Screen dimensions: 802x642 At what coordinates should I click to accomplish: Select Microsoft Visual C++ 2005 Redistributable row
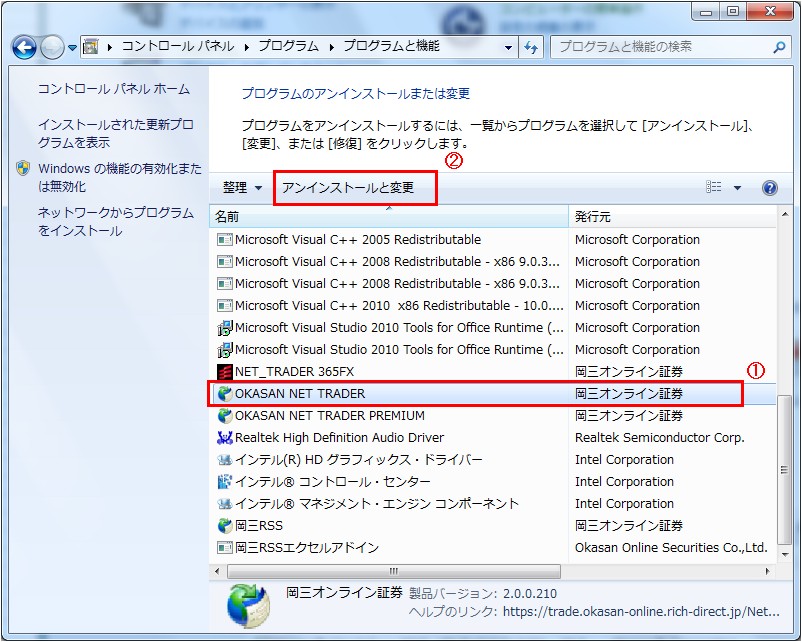(493, 239)
